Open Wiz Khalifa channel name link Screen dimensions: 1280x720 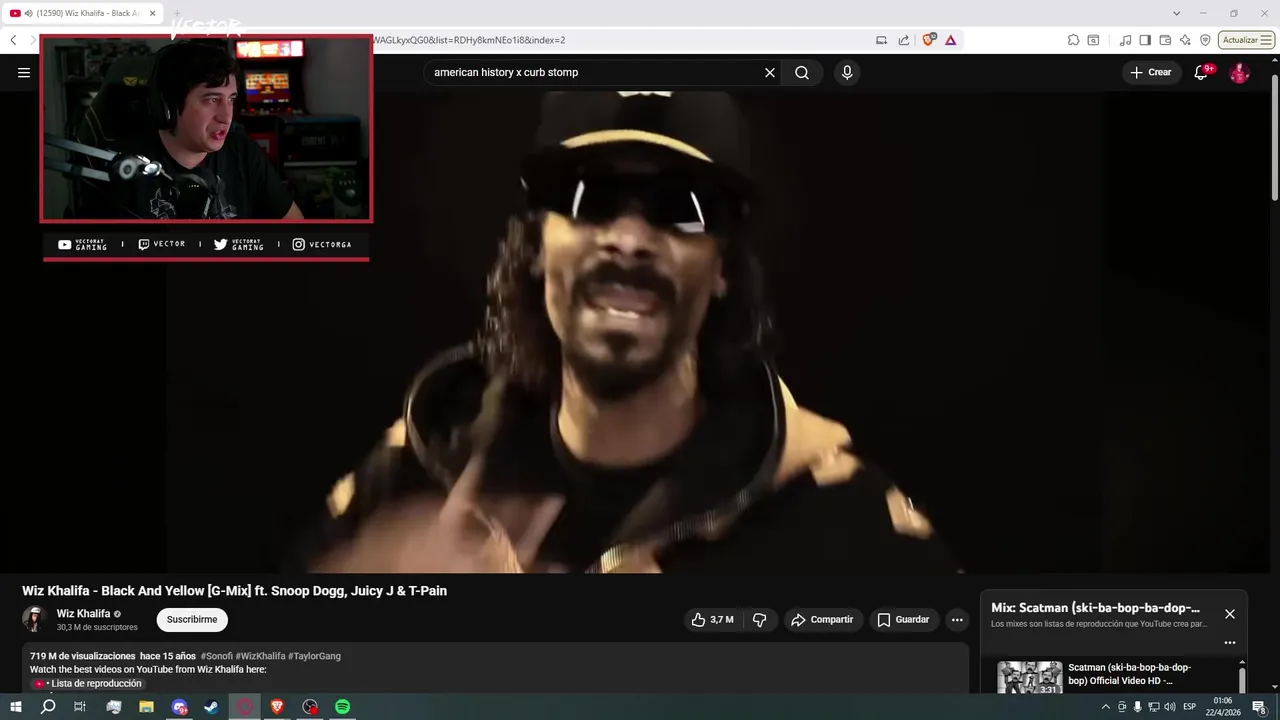pos(83,614)
